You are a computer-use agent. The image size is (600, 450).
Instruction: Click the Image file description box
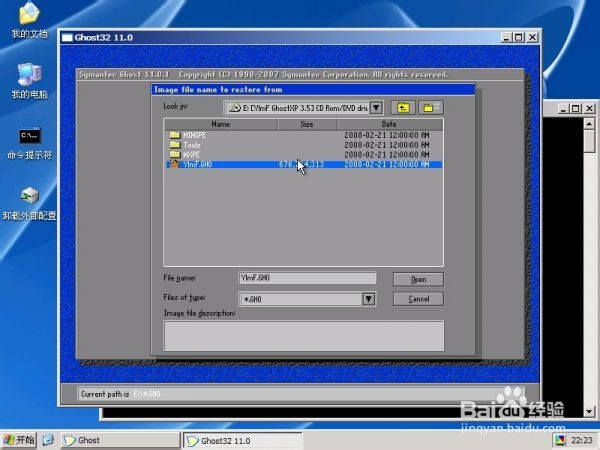pyautogui.click(x=304, y=336)
